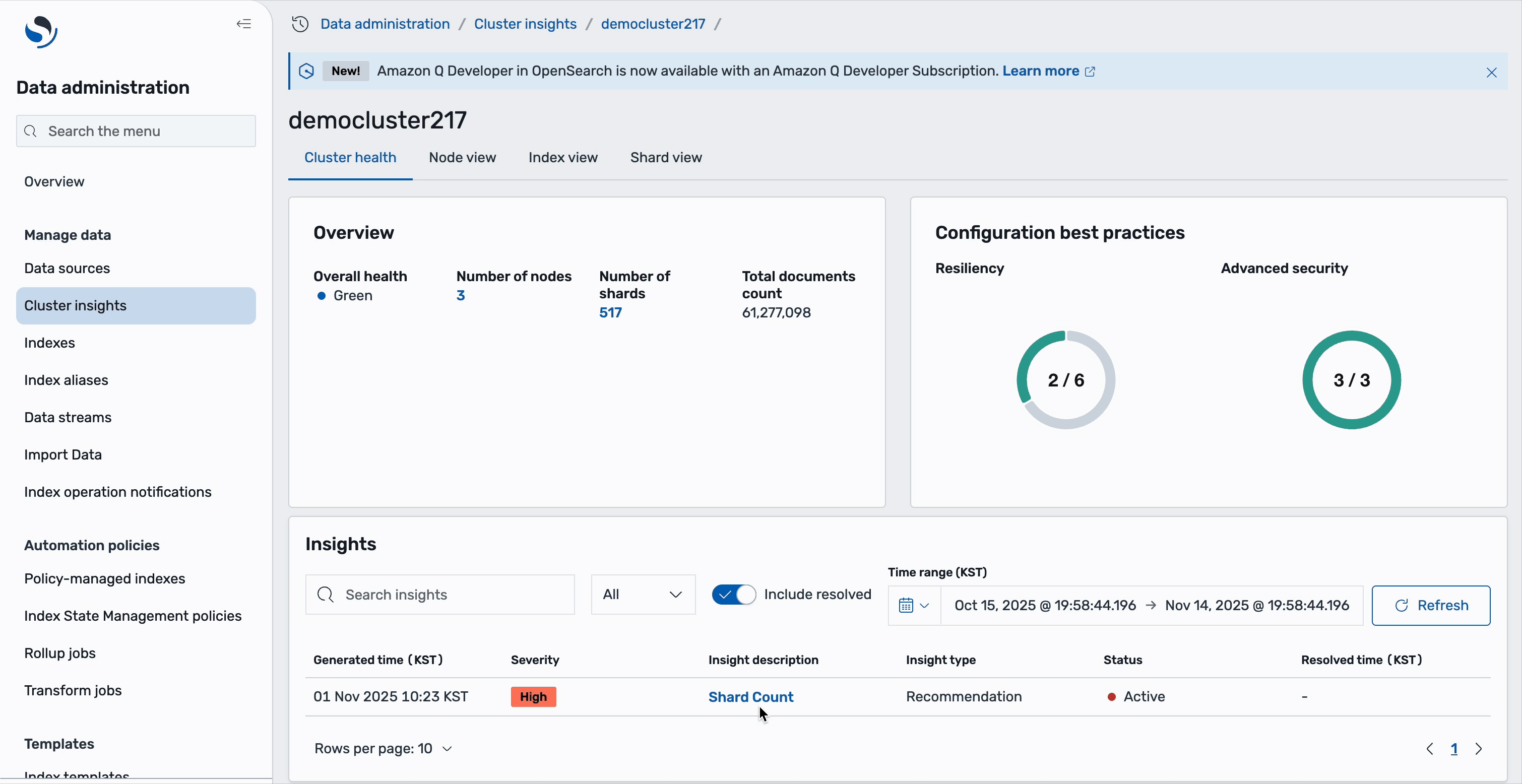
Task: Go to previous insights page arrow
Action: (1429, 749)
